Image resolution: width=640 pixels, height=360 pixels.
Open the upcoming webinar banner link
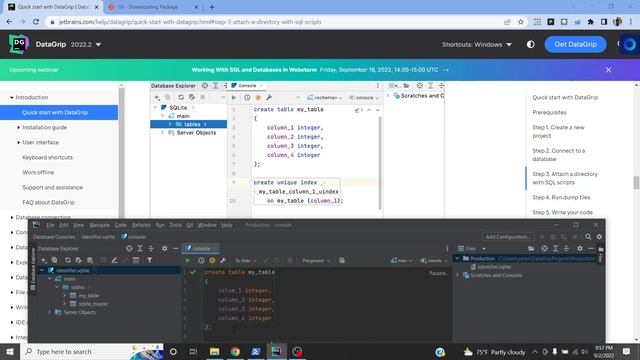click(320, 70)
